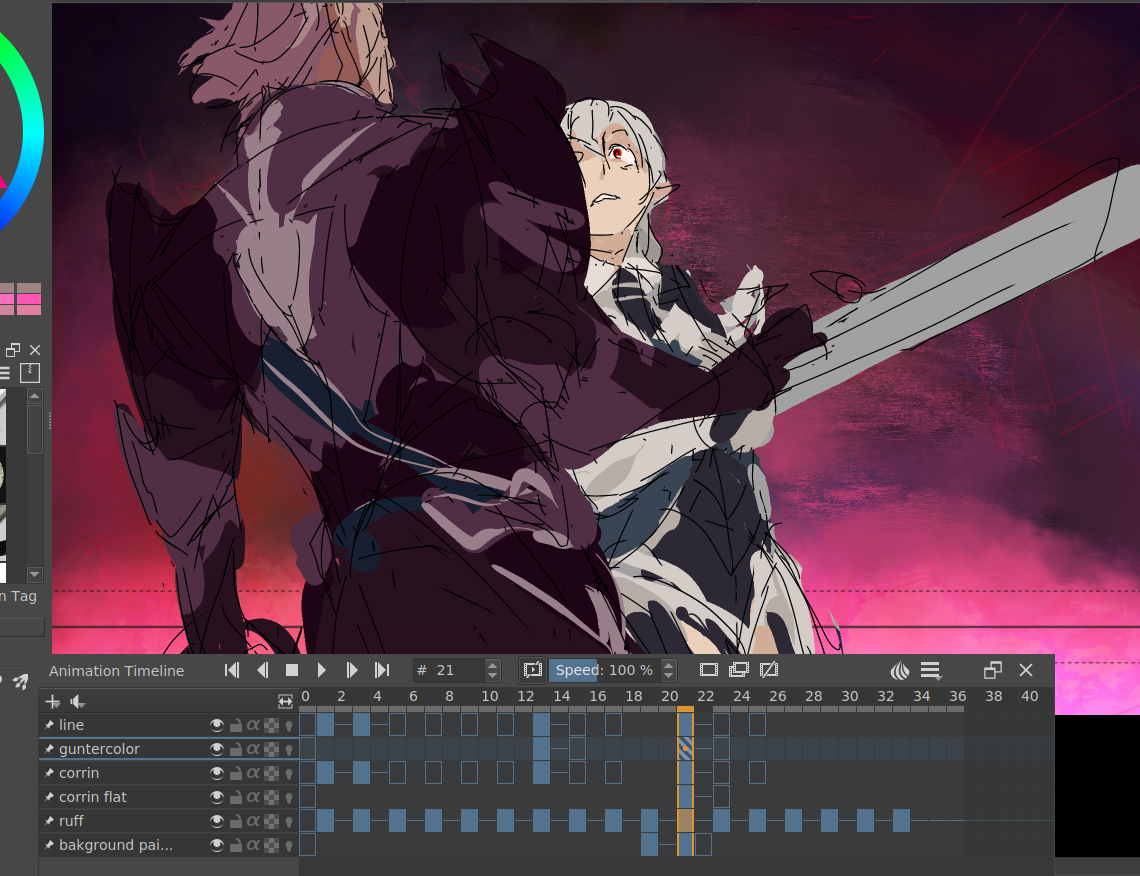The image size is (1140, 876).
Task: Hide the guntercolor layer
Action: coord(216,749)
